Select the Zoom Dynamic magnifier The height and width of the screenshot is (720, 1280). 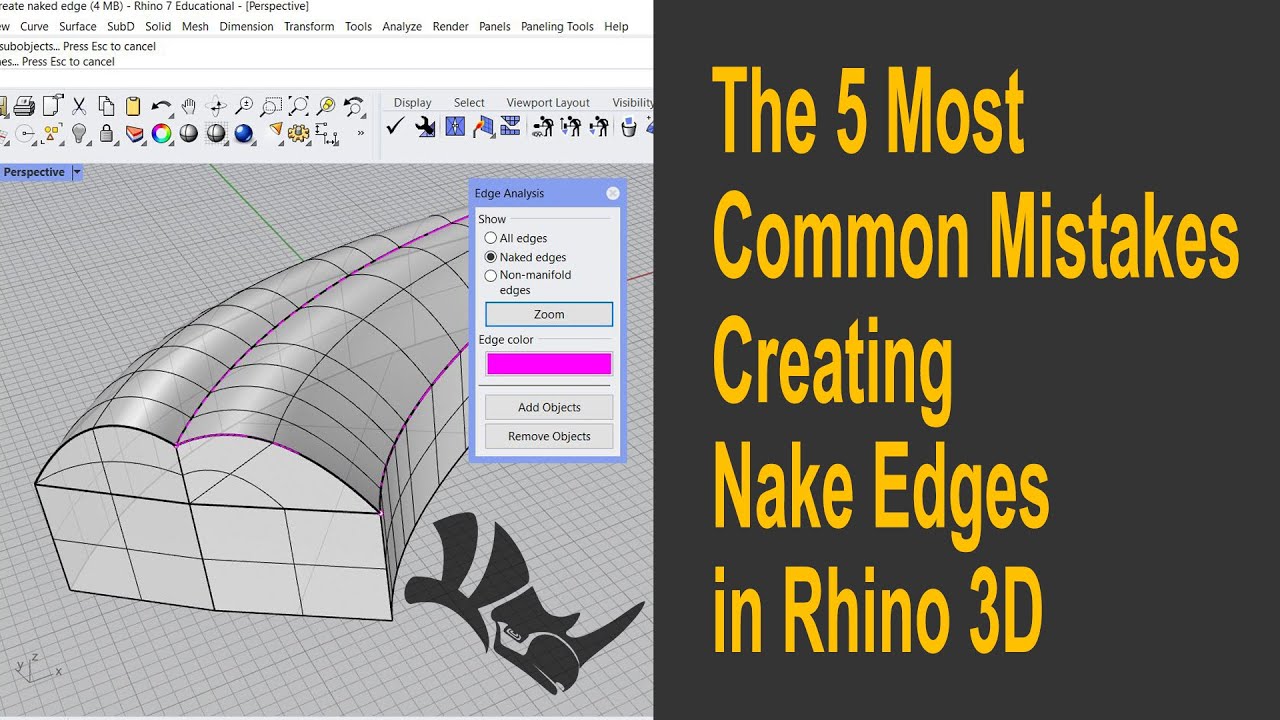coord(244,105)
